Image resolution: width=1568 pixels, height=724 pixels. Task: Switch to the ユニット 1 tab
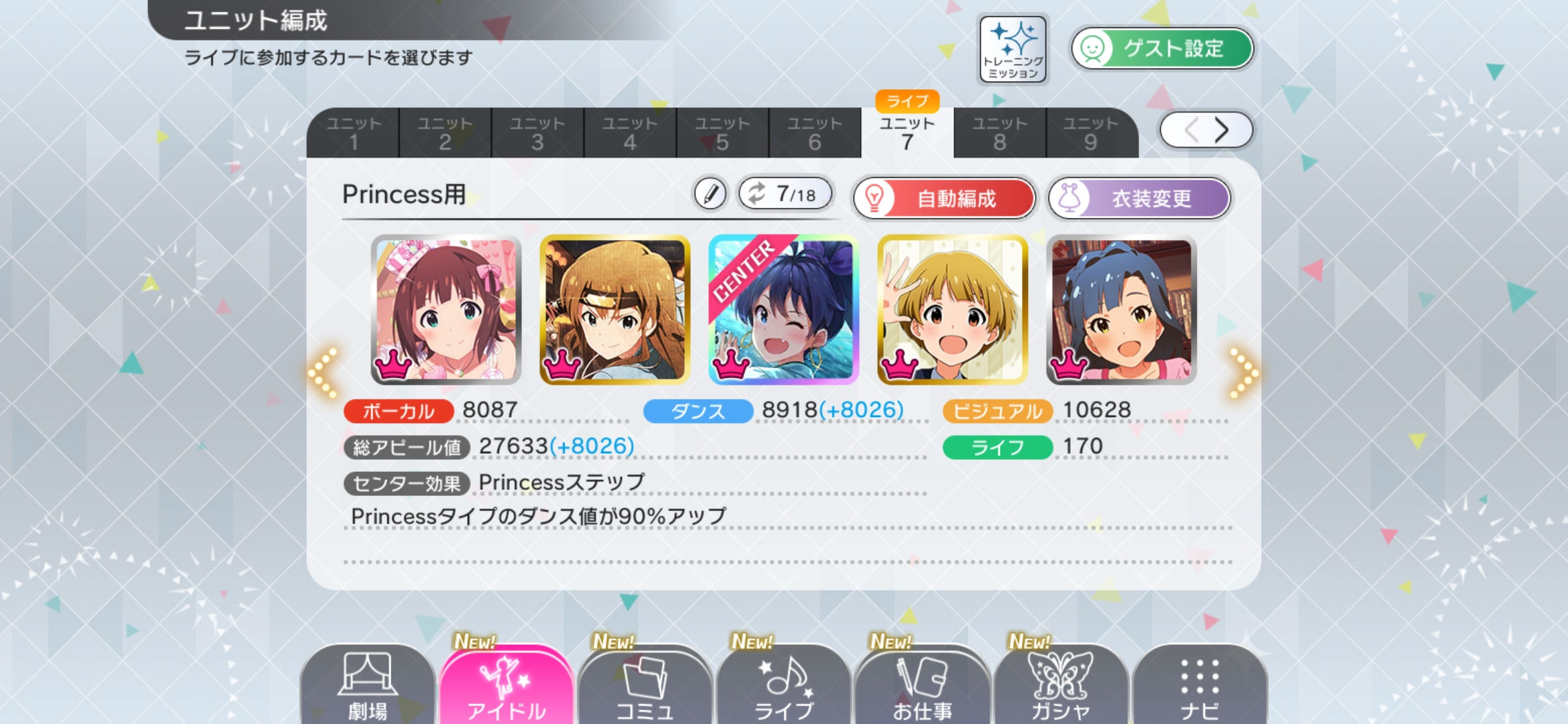pos(353,133)
